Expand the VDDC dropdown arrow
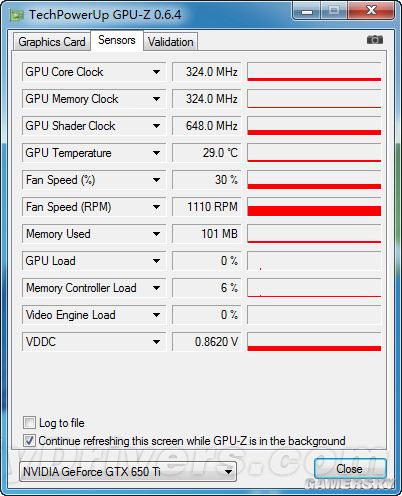402x496 pixels. tap(156, 342)
